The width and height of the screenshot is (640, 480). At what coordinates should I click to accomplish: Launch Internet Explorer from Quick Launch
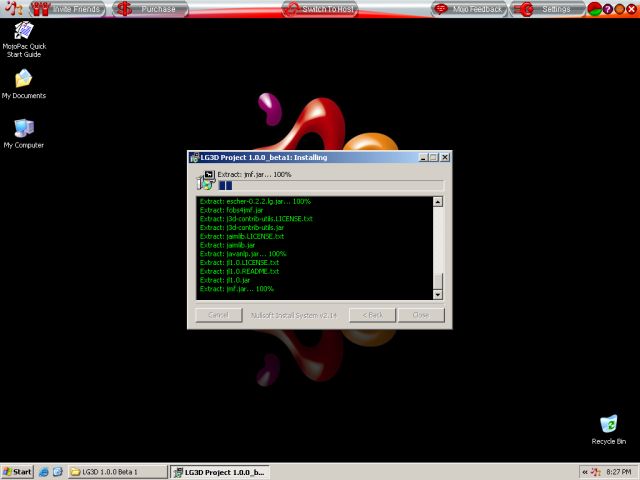(44, 471)
